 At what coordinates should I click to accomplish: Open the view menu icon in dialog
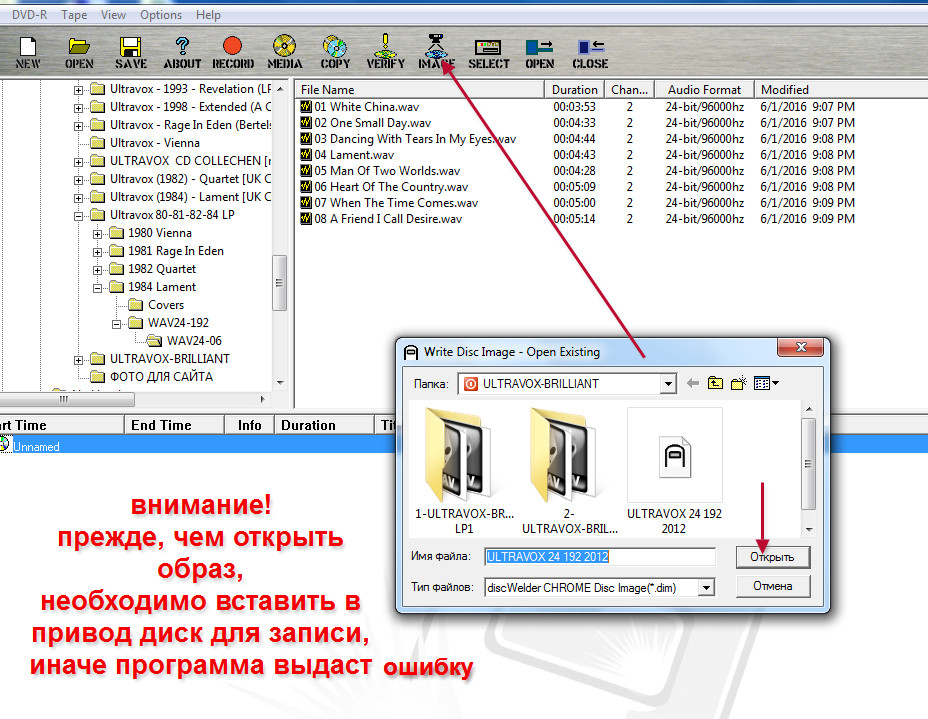pos(766,383)
